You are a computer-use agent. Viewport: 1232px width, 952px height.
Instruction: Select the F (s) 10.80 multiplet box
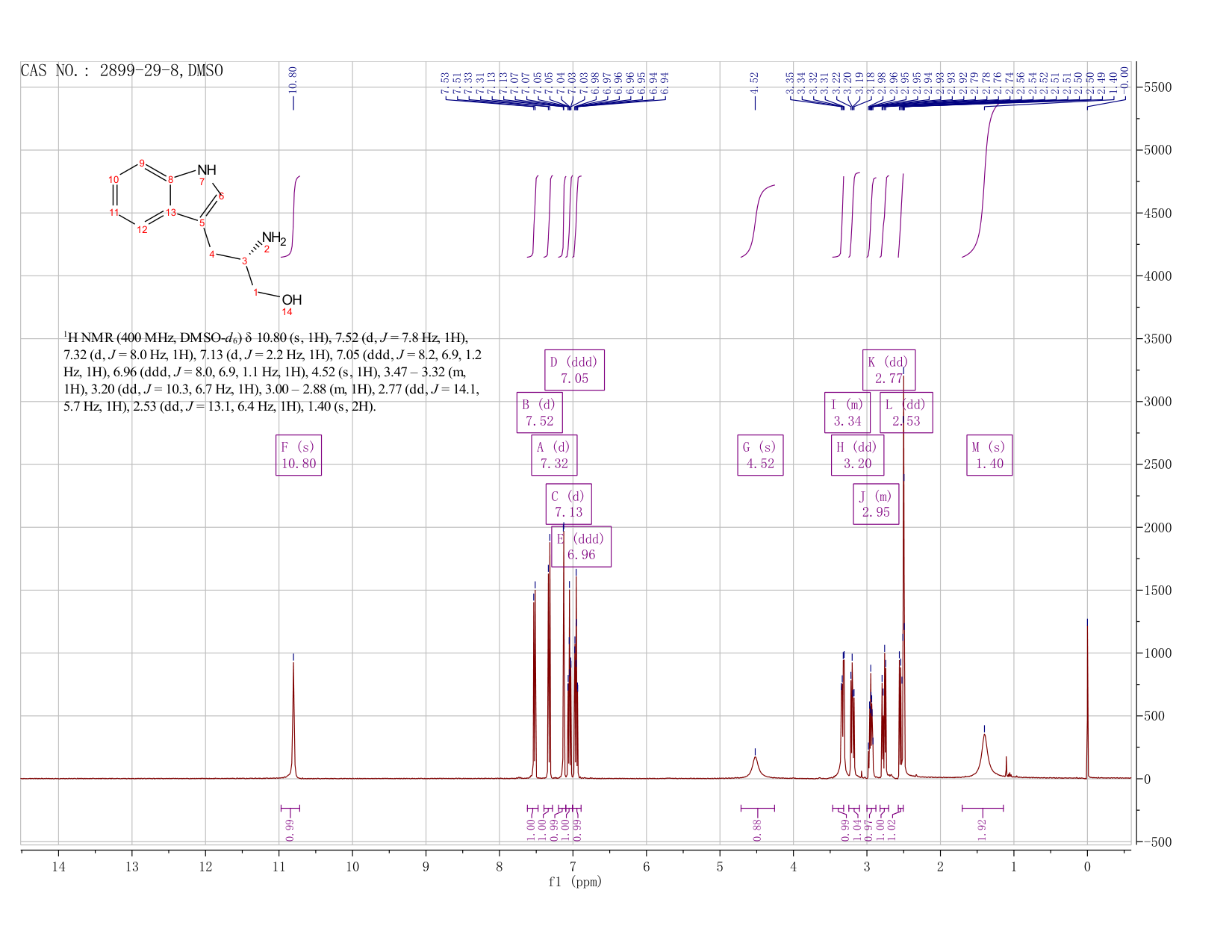tap(299, 455)
